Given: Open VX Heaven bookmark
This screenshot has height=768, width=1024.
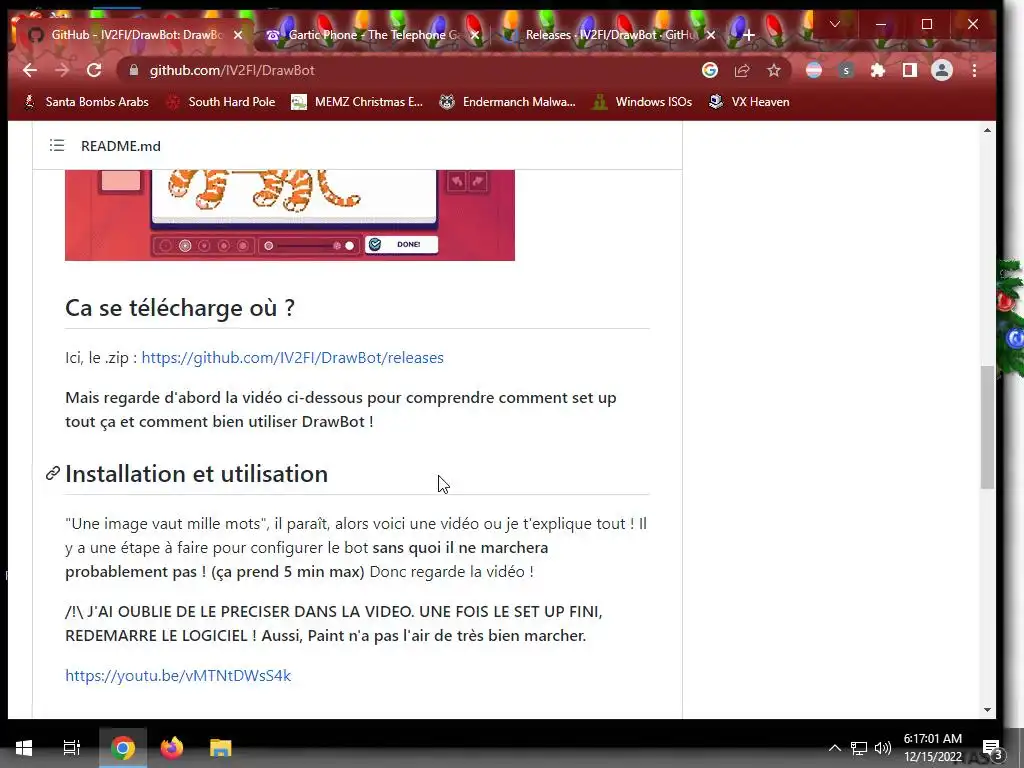Looking at the screenshot, I should coord(749,102).
